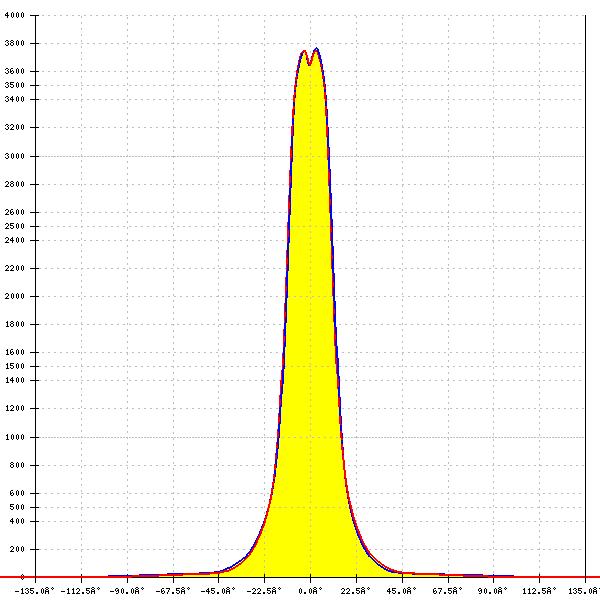The image size is (600, 600).
Task: Click the positive 45.0 degree x-axis label
Action: [x=401, y=591]
